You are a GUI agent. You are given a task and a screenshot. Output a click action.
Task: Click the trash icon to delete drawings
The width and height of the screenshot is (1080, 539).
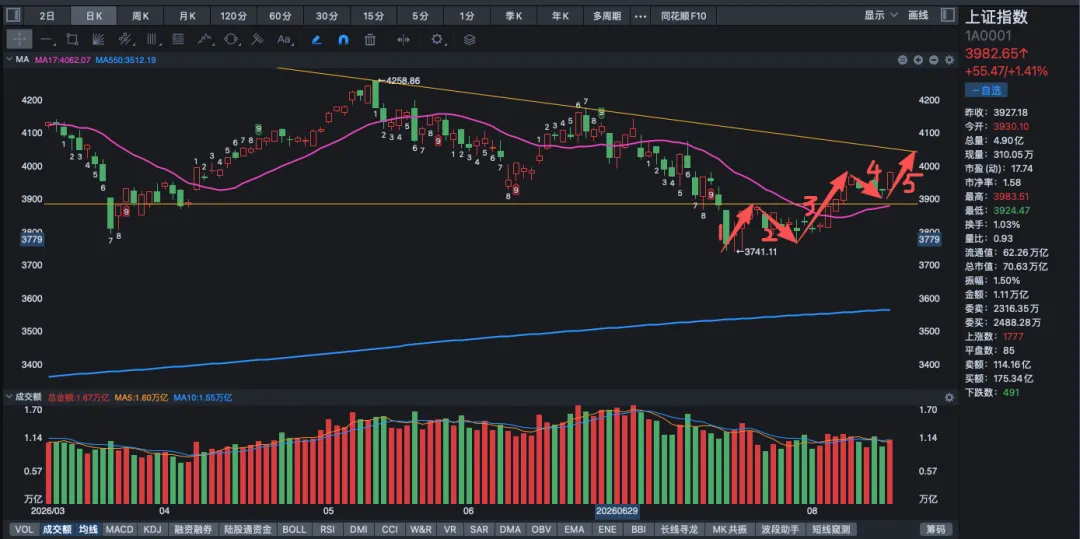370,39
